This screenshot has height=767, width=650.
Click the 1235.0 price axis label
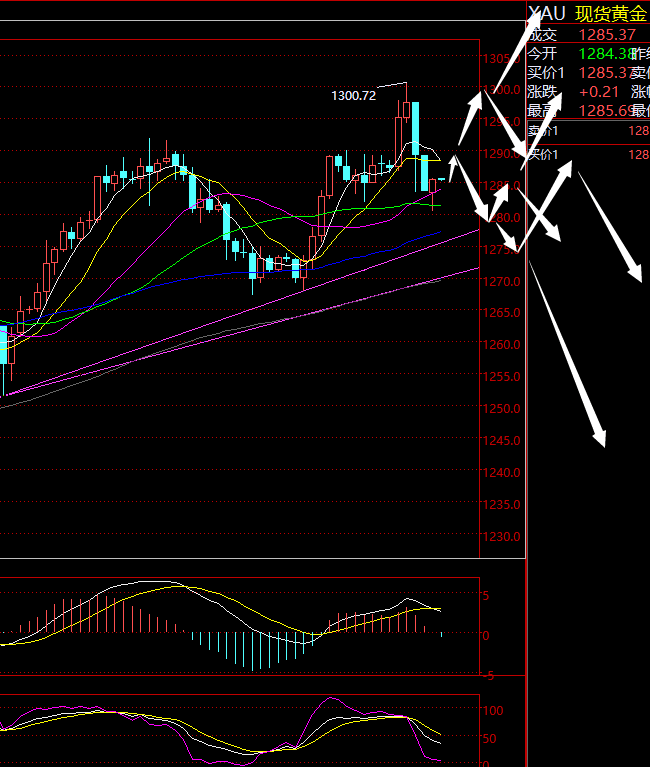click(501, 504)
